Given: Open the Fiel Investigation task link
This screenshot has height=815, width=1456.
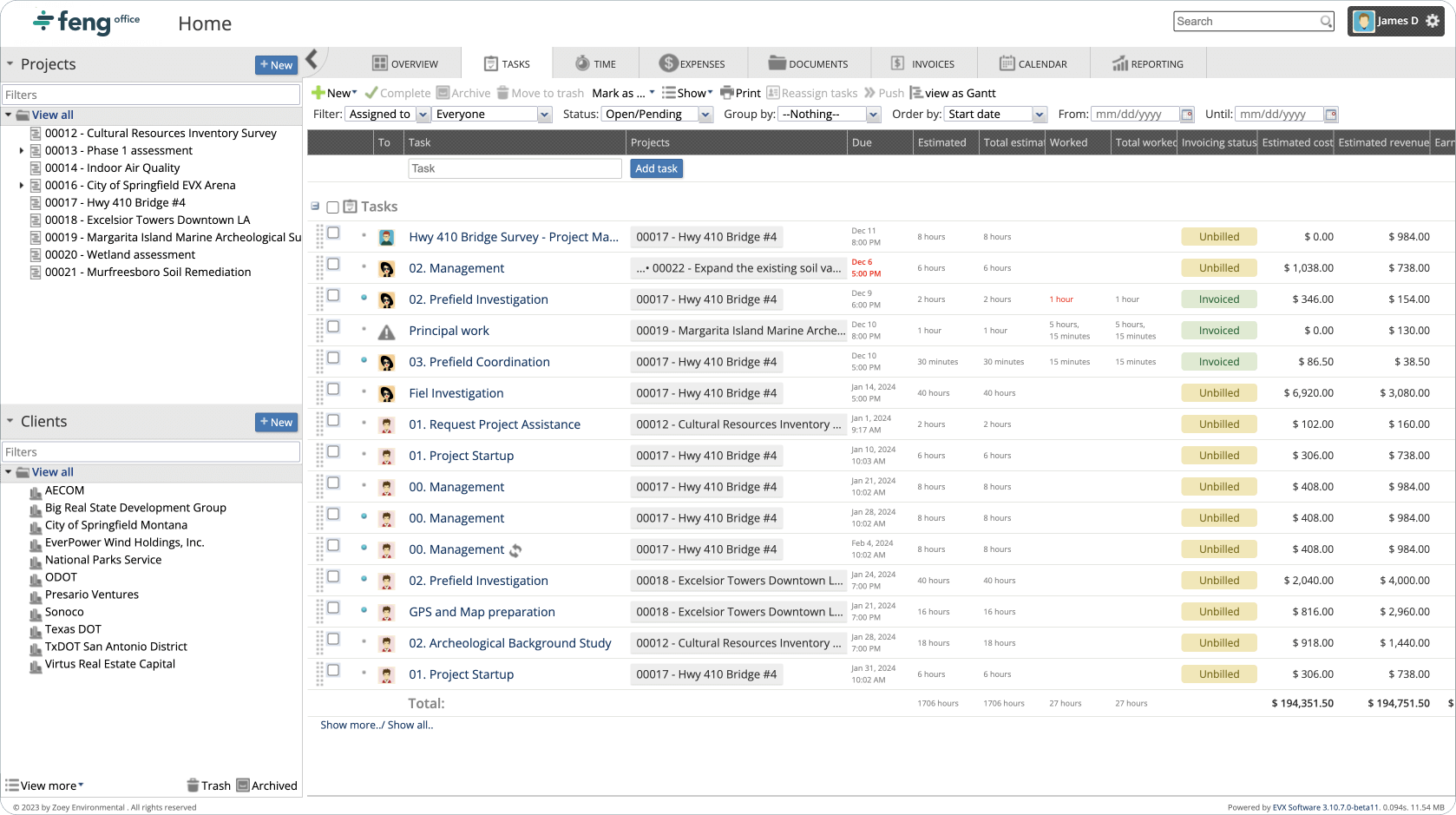Looking at the screenshot, I should pyautogui.click(x=456, y=393).
